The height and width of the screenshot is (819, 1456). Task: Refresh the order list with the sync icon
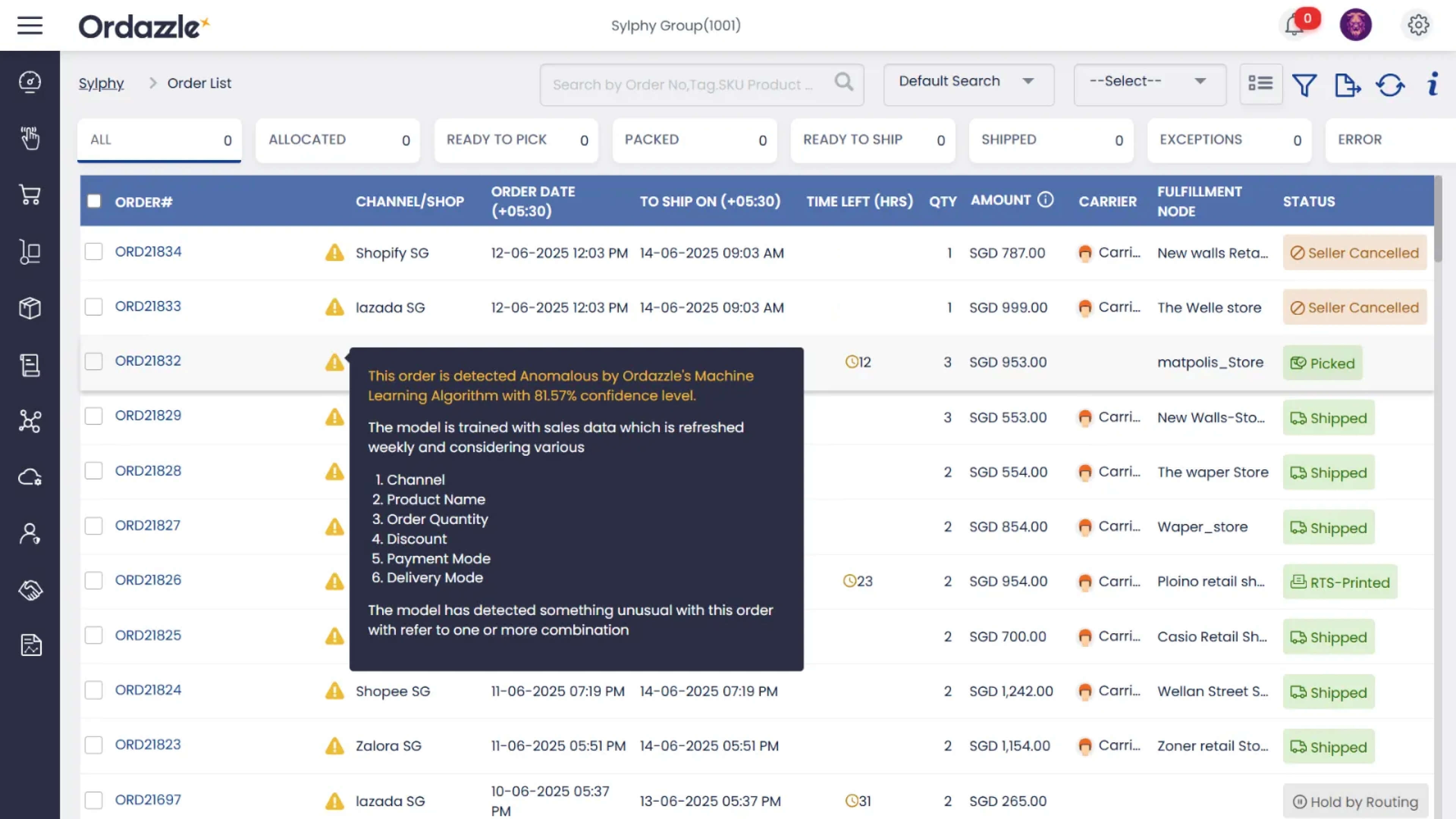point(1390,85)
